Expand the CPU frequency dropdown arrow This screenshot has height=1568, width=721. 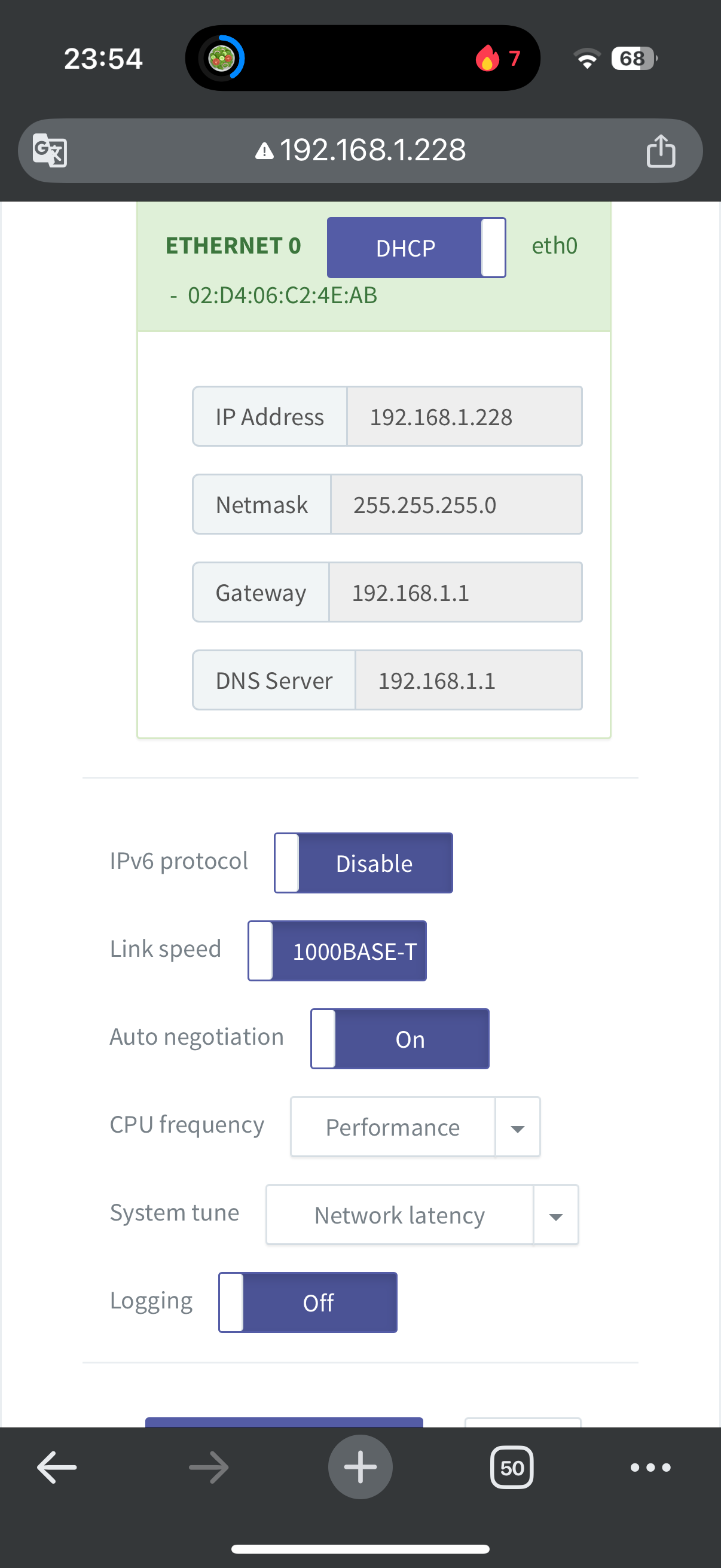518,1127
